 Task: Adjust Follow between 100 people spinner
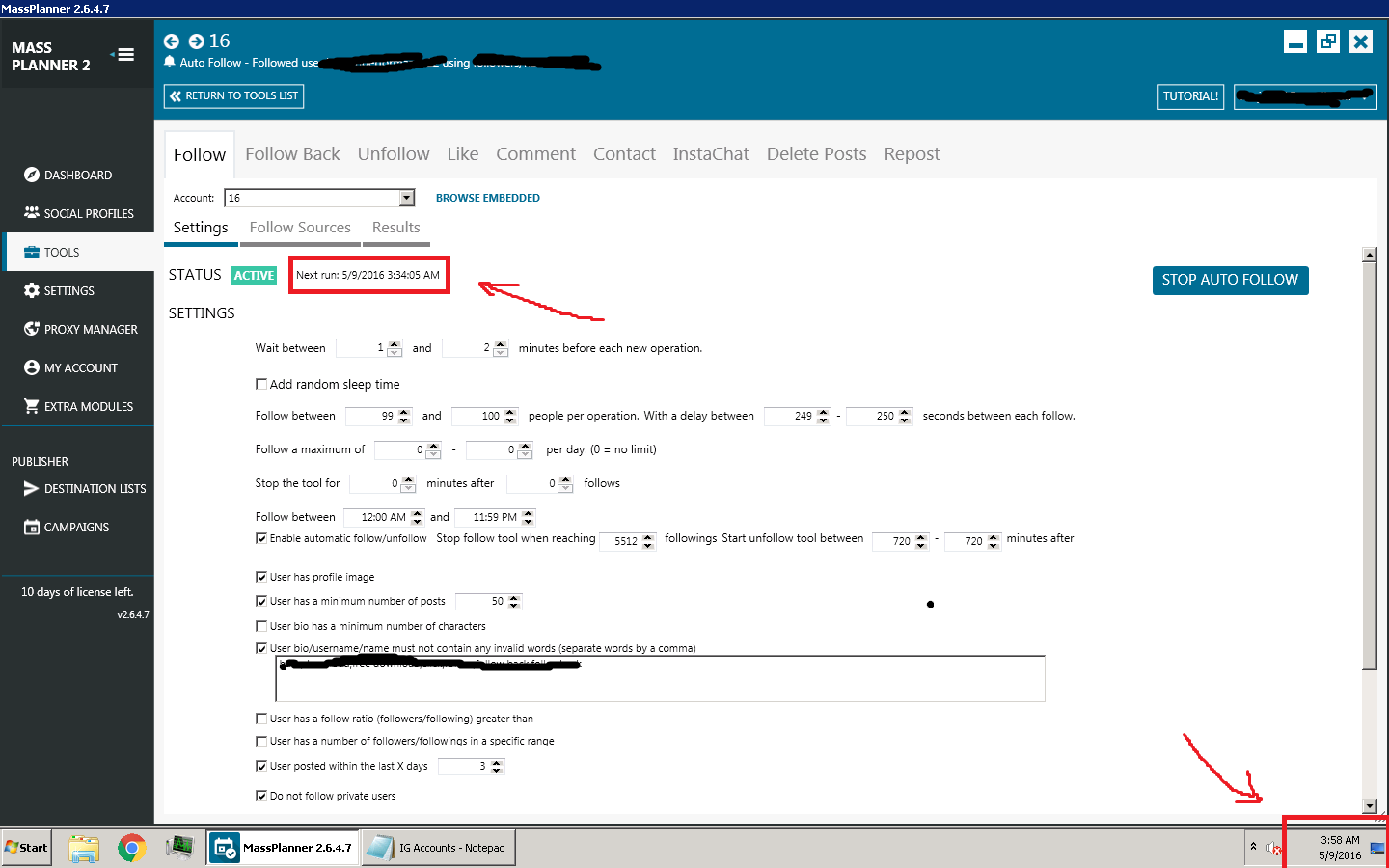tap(510, 416)
